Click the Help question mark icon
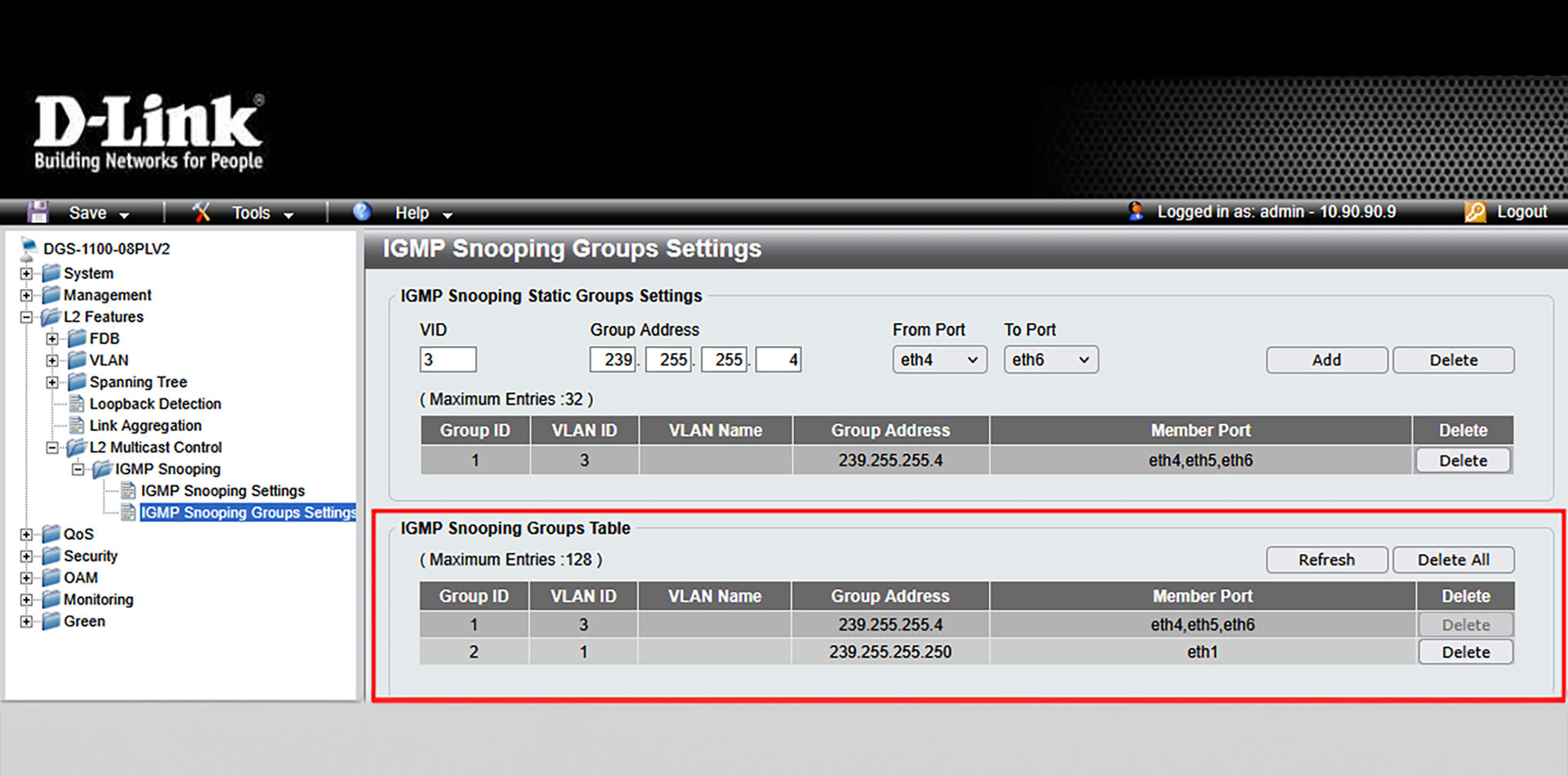 362,212
